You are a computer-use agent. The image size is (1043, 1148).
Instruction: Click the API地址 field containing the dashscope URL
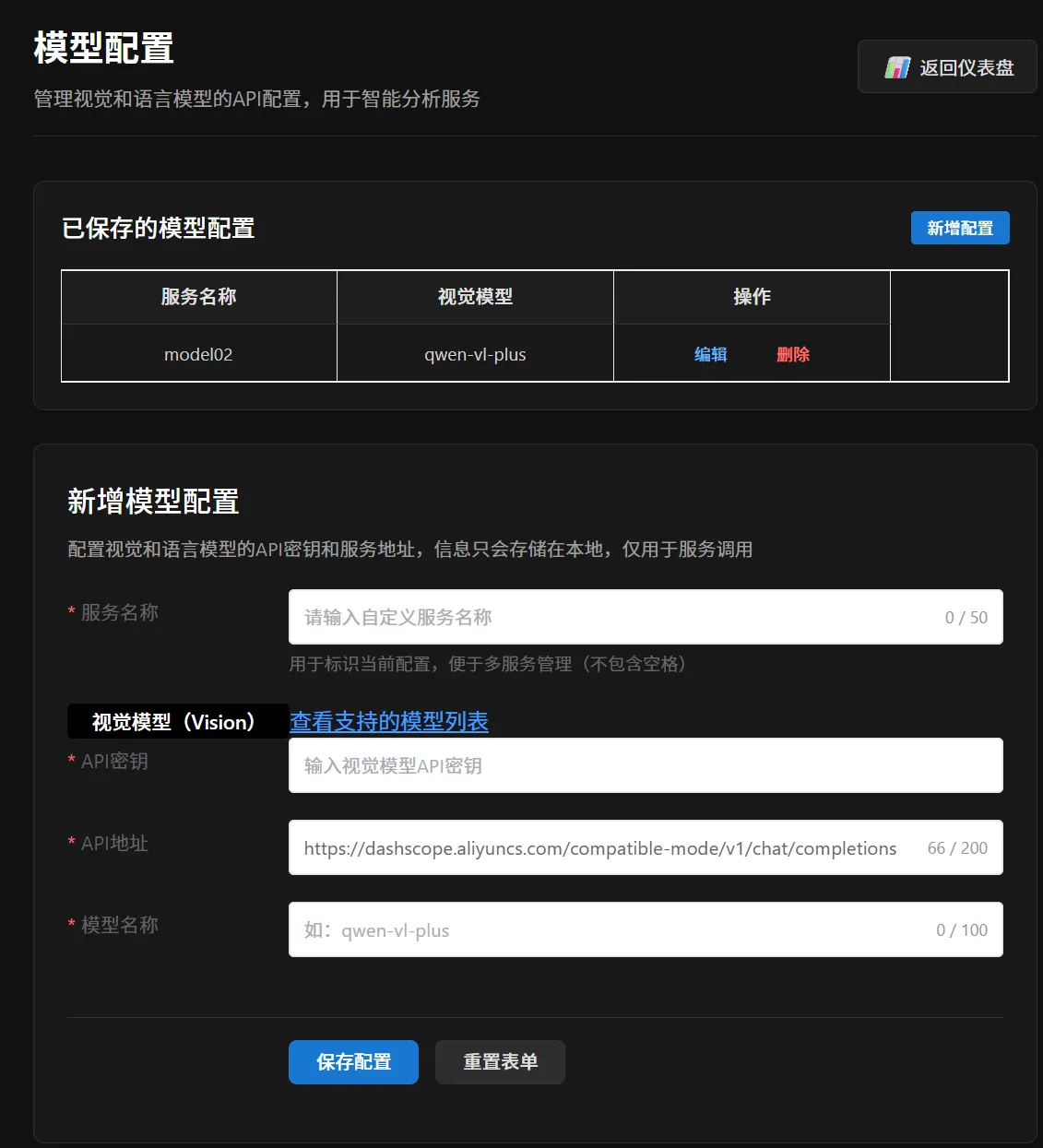pos(599,848)
